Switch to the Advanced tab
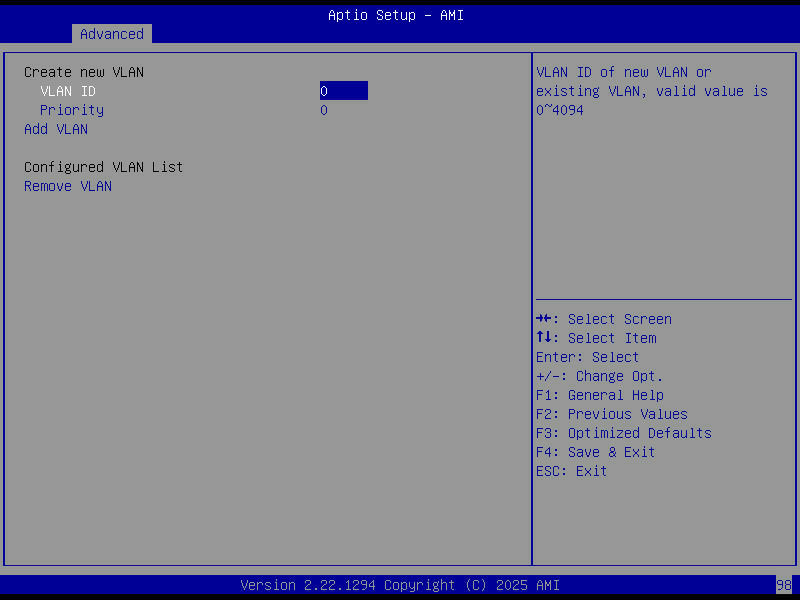 tap(111, 33)
